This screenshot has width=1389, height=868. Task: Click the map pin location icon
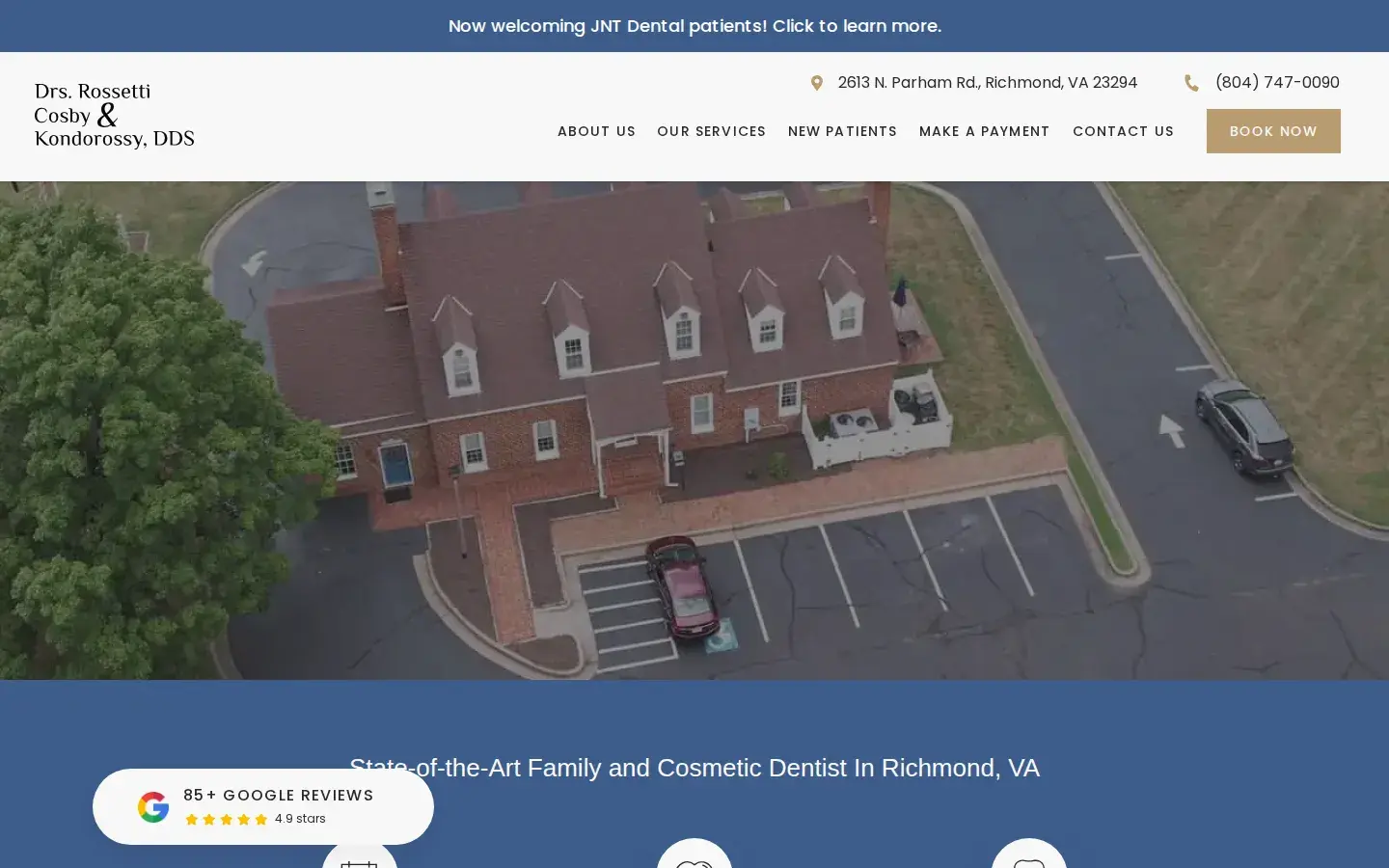(x=817, y=83)
